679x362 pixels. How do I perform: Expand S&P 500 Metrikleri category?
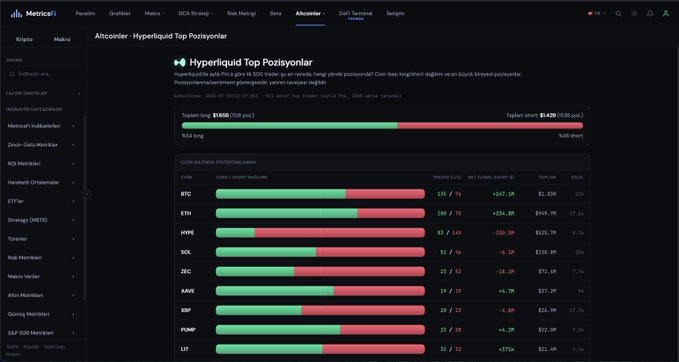[x=42, y=333]
